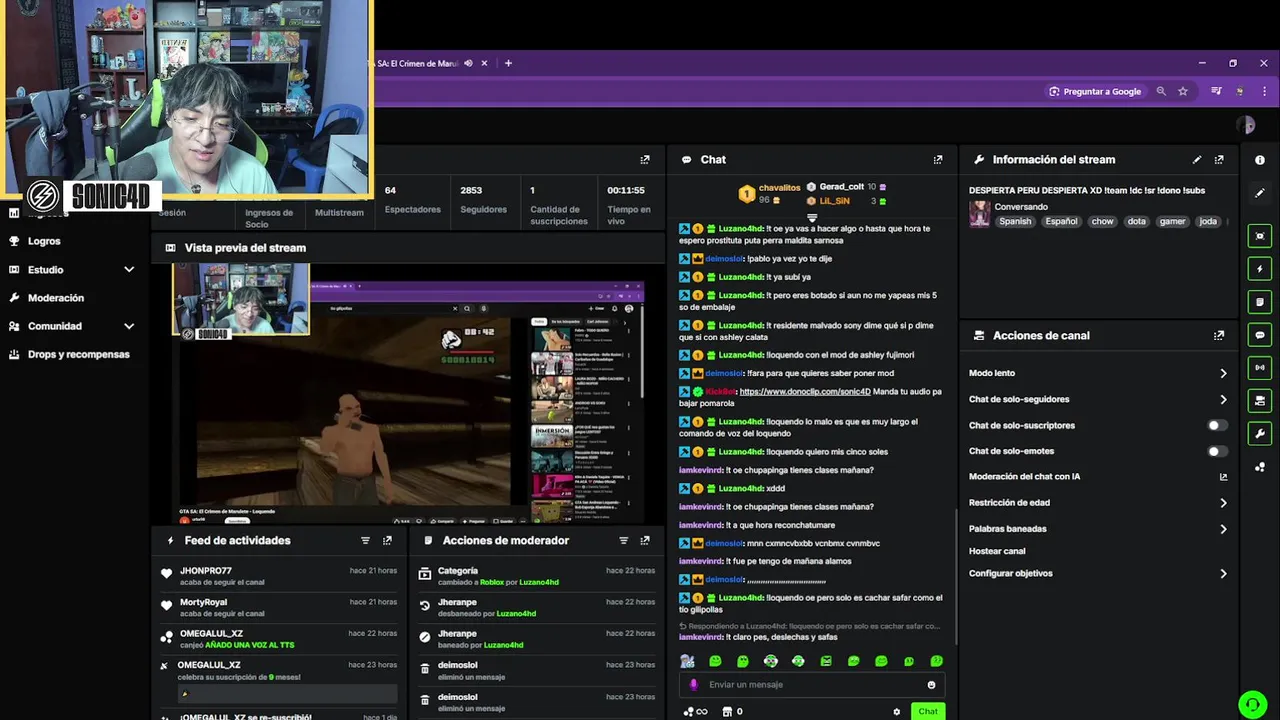Open the user avatar at top right
This screenshot has width=1280, height=720.
click(x=1245, y=125)
